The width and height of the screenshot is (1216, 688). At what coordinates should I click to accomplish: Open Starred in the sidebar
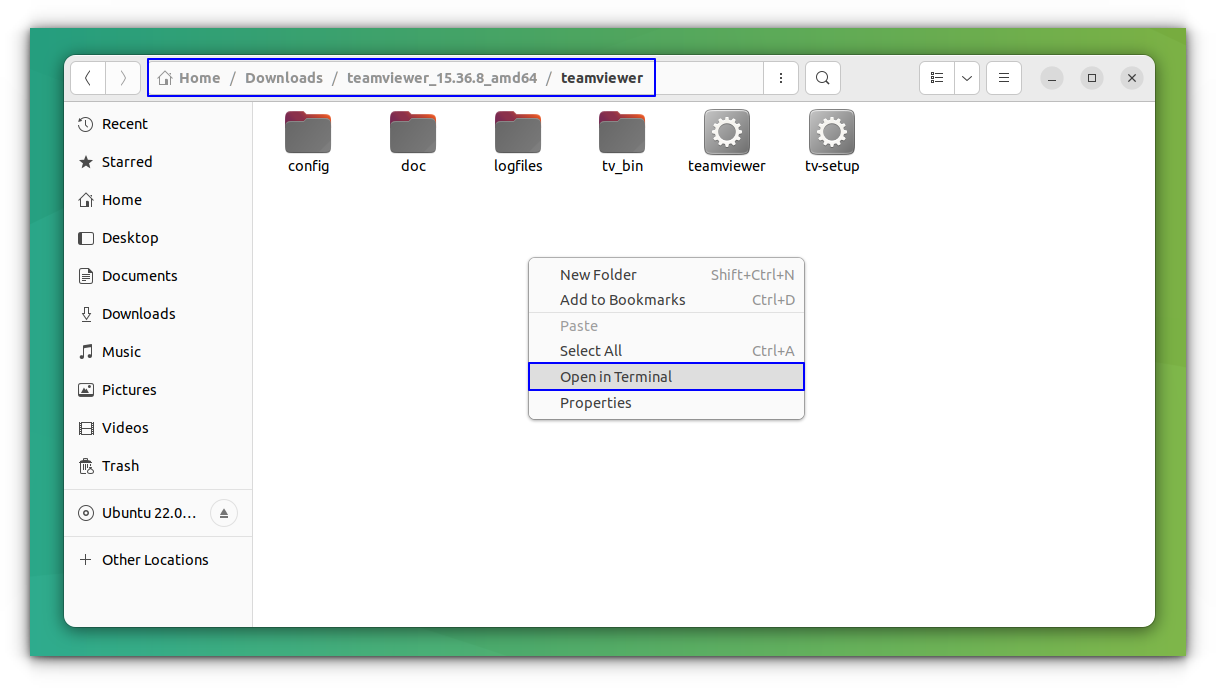click(x=158, y=162)
